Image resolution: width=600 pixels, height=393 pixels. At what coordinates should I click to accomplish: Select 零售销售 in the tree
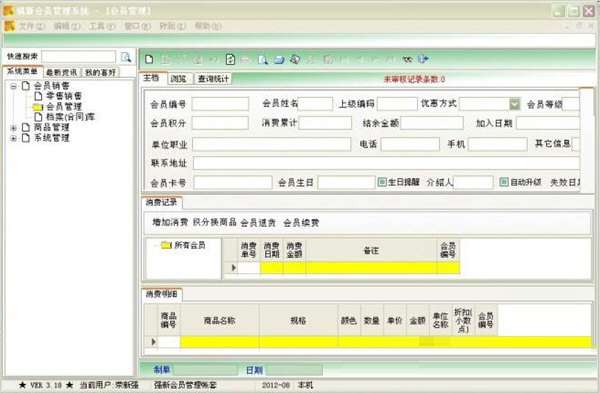(x=64, y=96)
